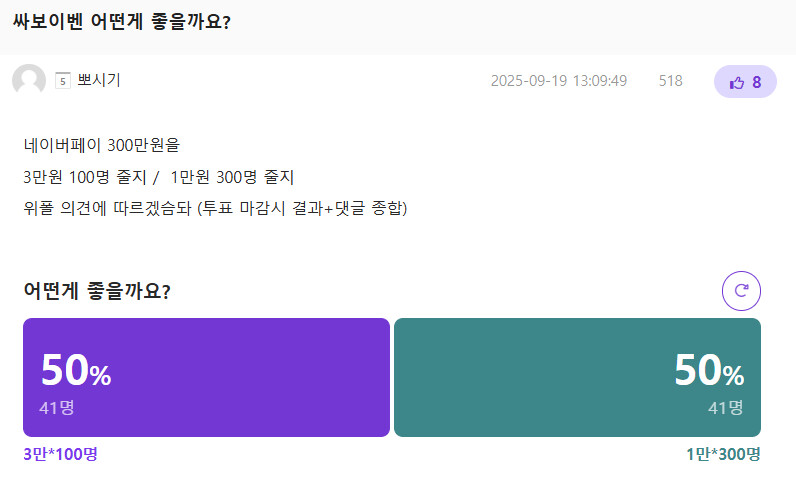Click the username 뽀시기
Viewport: 796px width, 482px height.
point(99,81)
